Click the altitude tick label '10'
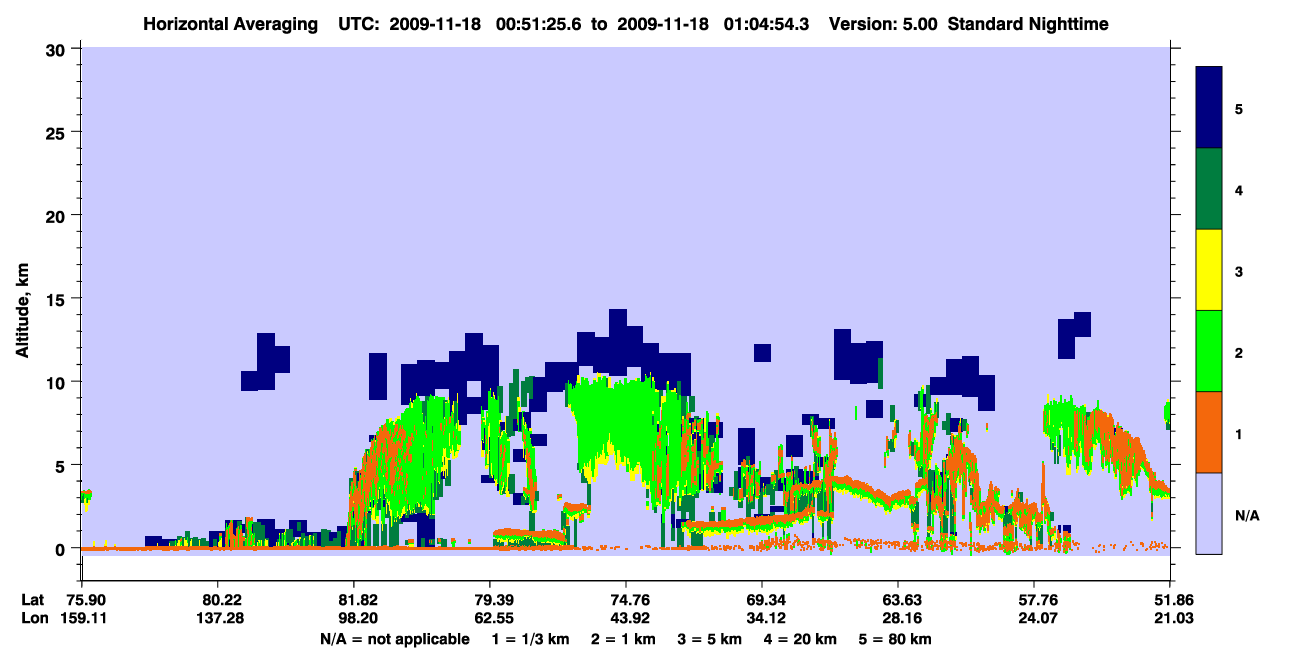Screen dimensions: 1300x667 pyautogui.click(x=58, y=382)
